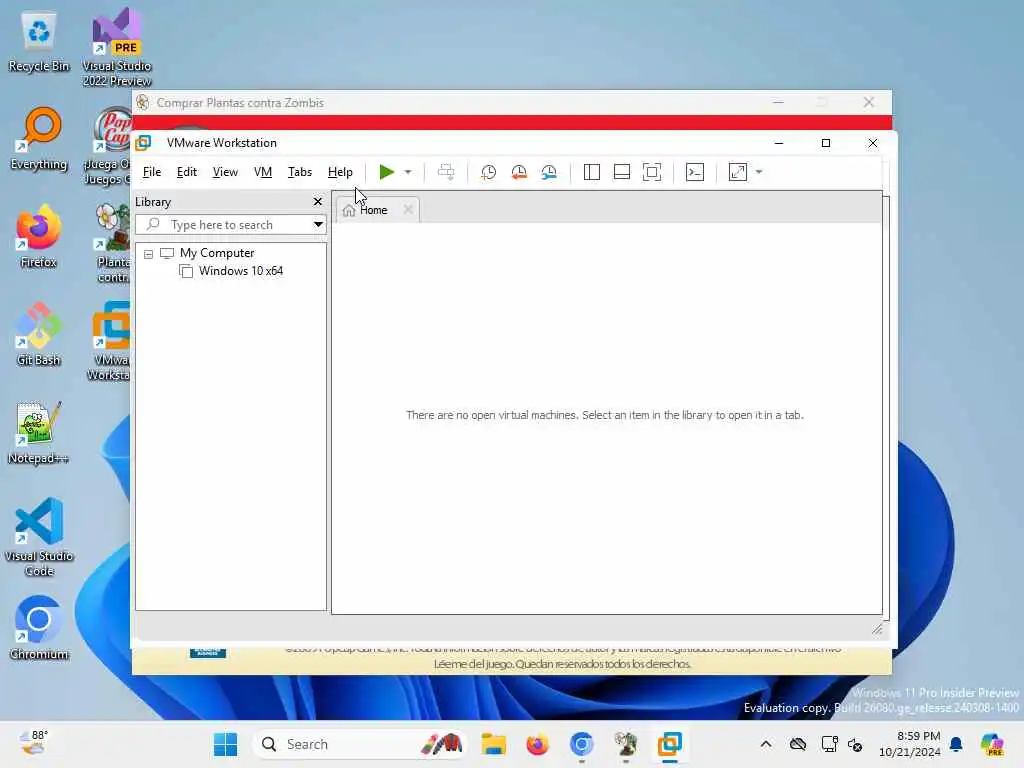
Task: Select the Notepad++ desktop shortcut
Action: [x=39, y=433]
